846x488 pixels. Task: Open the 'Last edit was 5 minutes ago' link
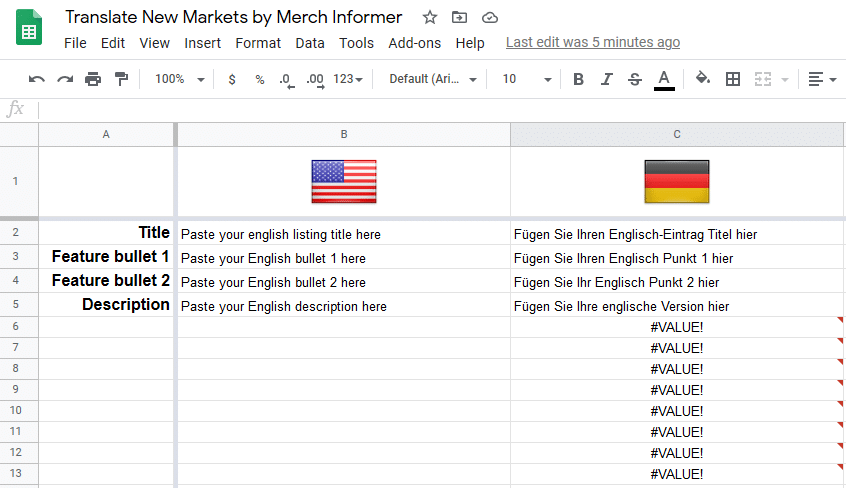[x=592, y=42]
